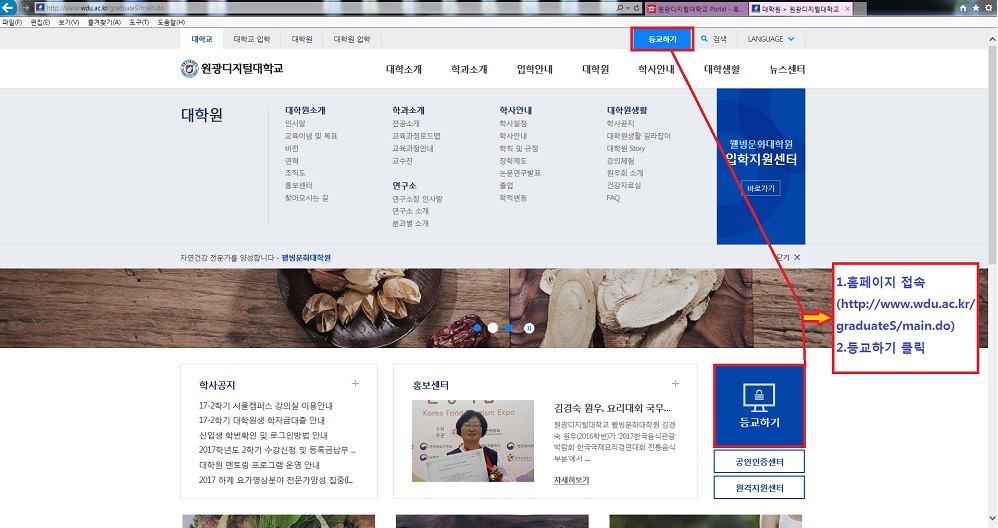Click the 교수진 link
This screenshot has width=998, height=528.
[402, 161]
